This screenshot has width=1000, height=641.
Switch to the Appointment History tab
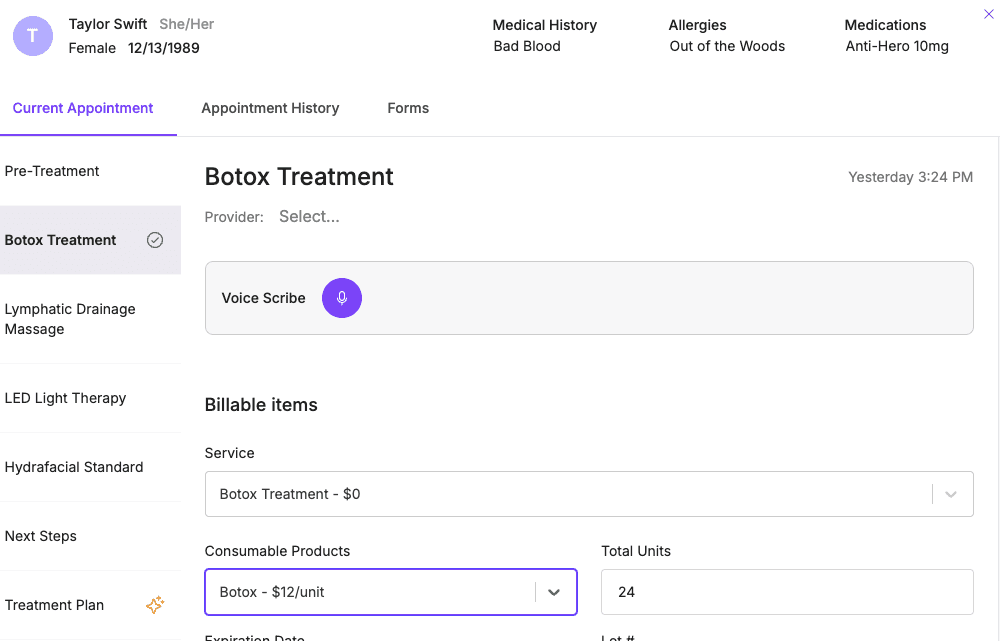tap(270, 107)
